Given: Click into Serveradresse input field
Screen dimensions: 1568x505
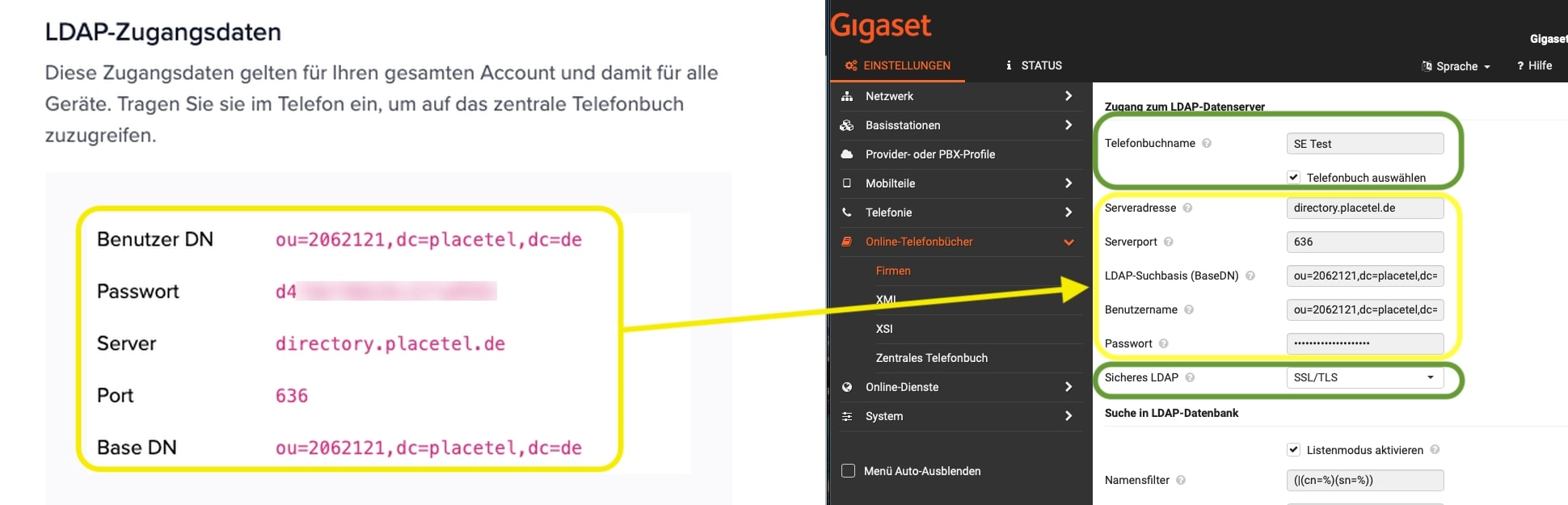Looking at the screenshot, I should [1365, 208].
